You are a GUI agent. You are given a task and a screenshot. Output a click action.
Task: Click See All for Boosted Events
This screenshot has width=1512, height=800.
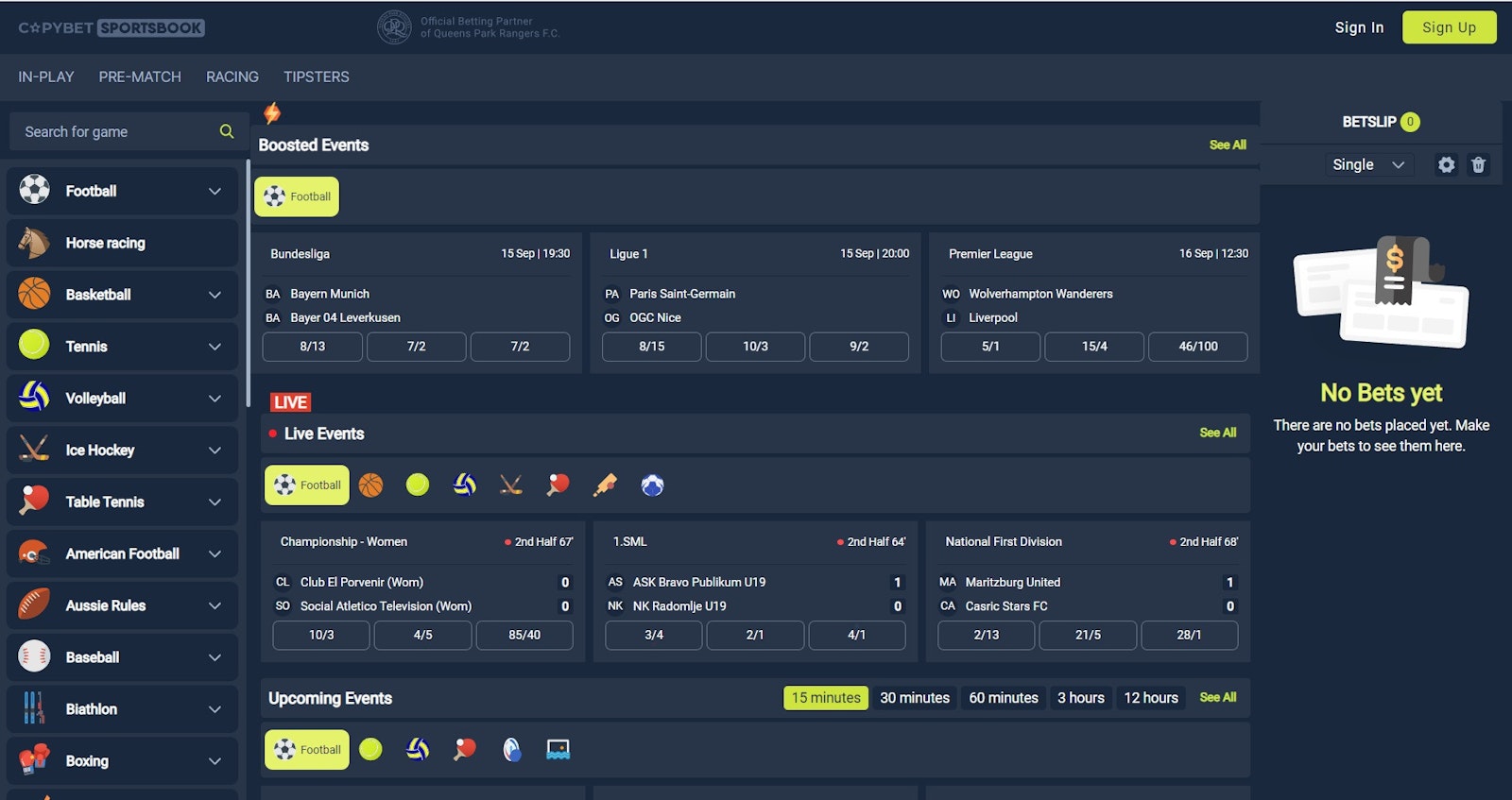1227,145
